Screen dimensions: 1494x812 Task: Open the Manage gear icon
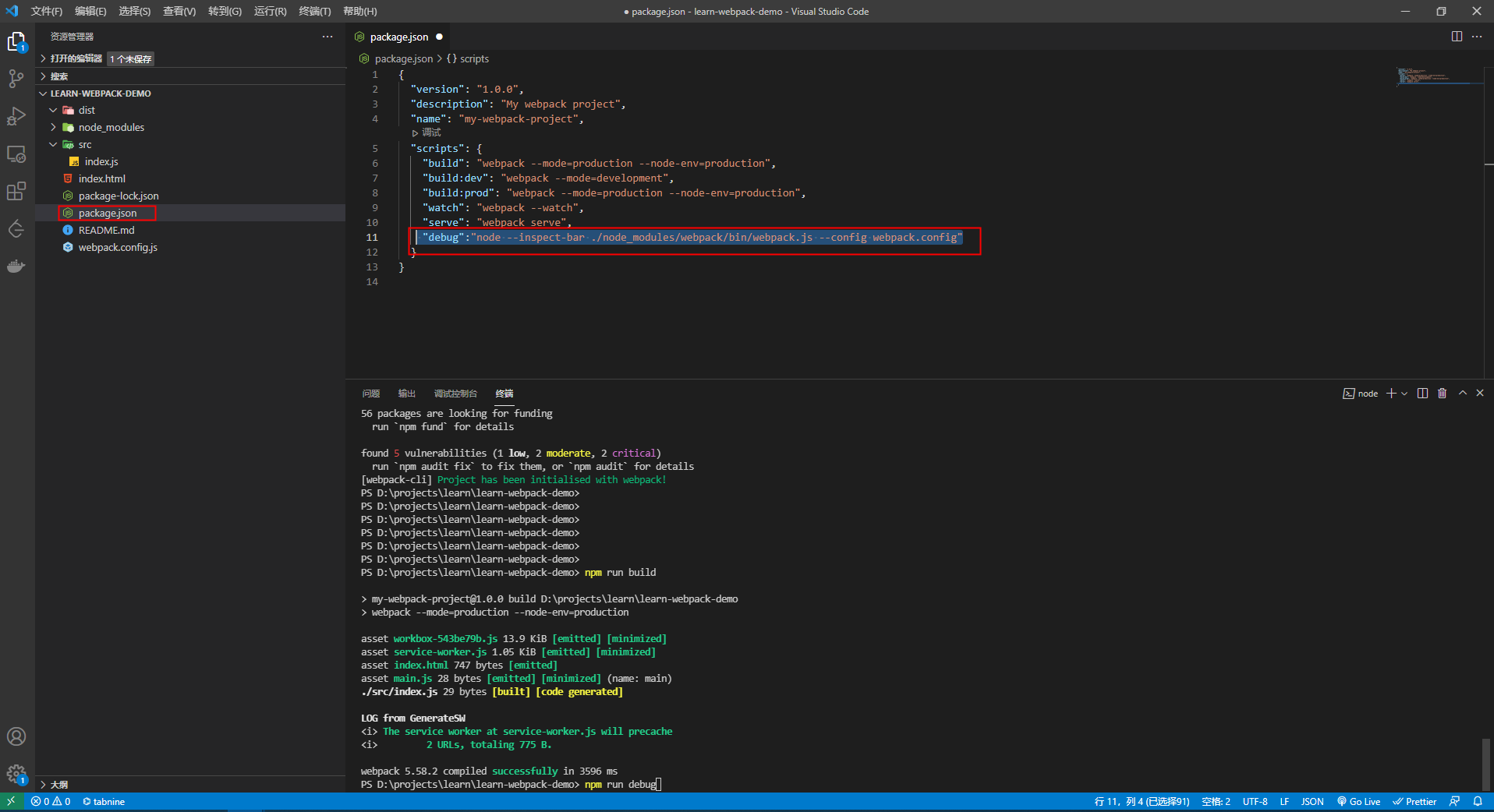point(16,774)
